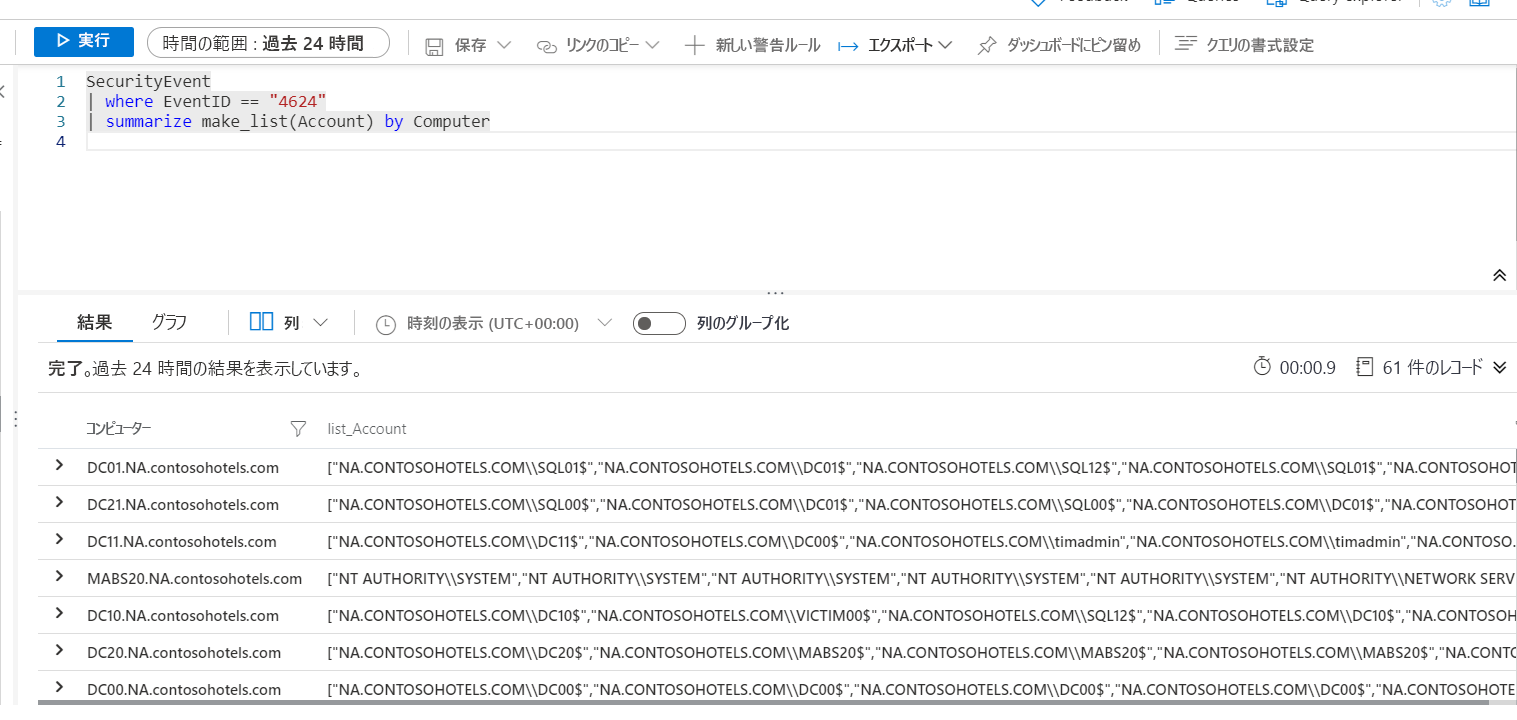Screen dimensions: 1517x720
Task: Expand the DC11.NA.contosohotels.com row
Action: 59,539
